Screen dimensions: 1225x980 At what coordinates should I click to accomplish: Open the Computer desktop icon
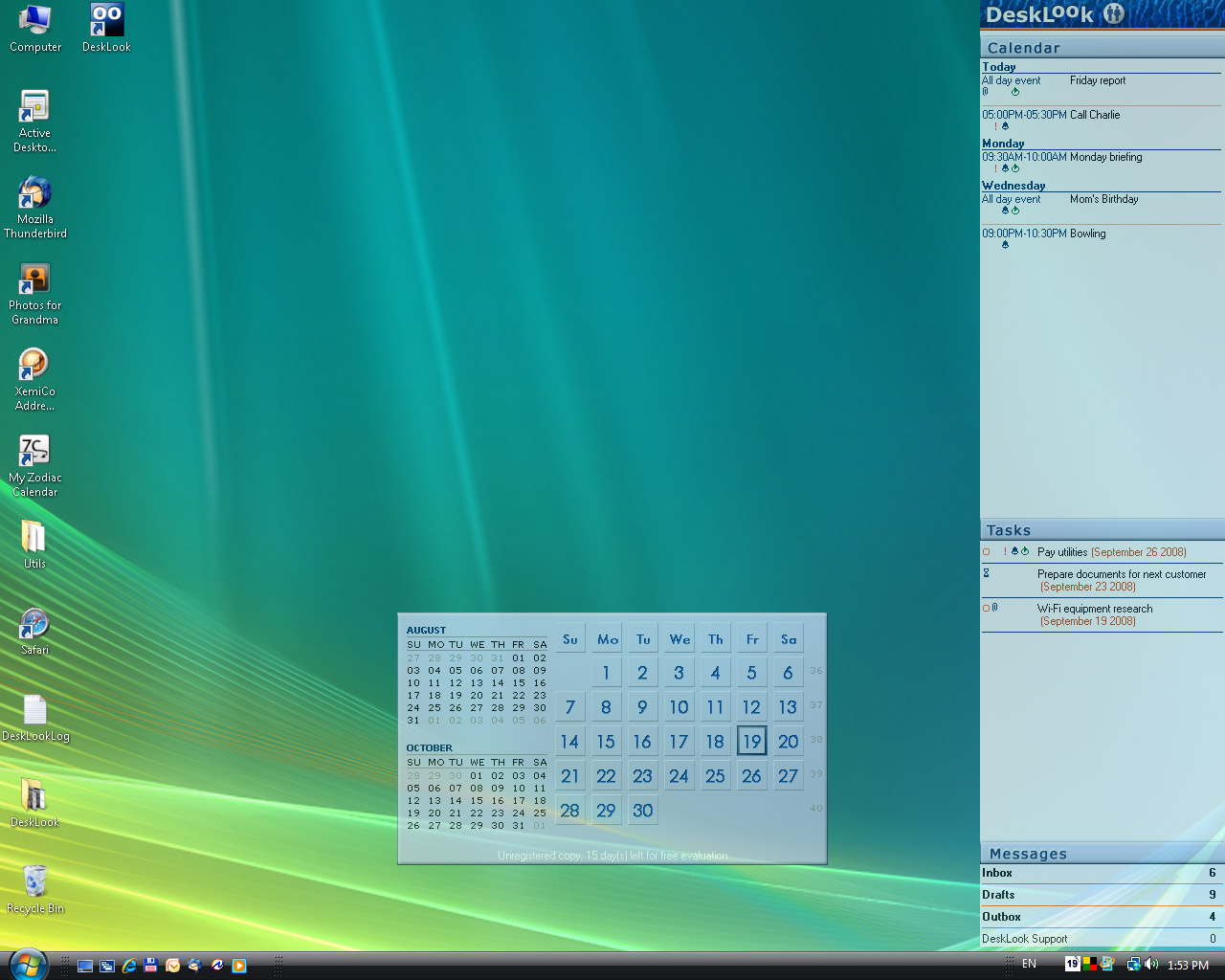35,28
